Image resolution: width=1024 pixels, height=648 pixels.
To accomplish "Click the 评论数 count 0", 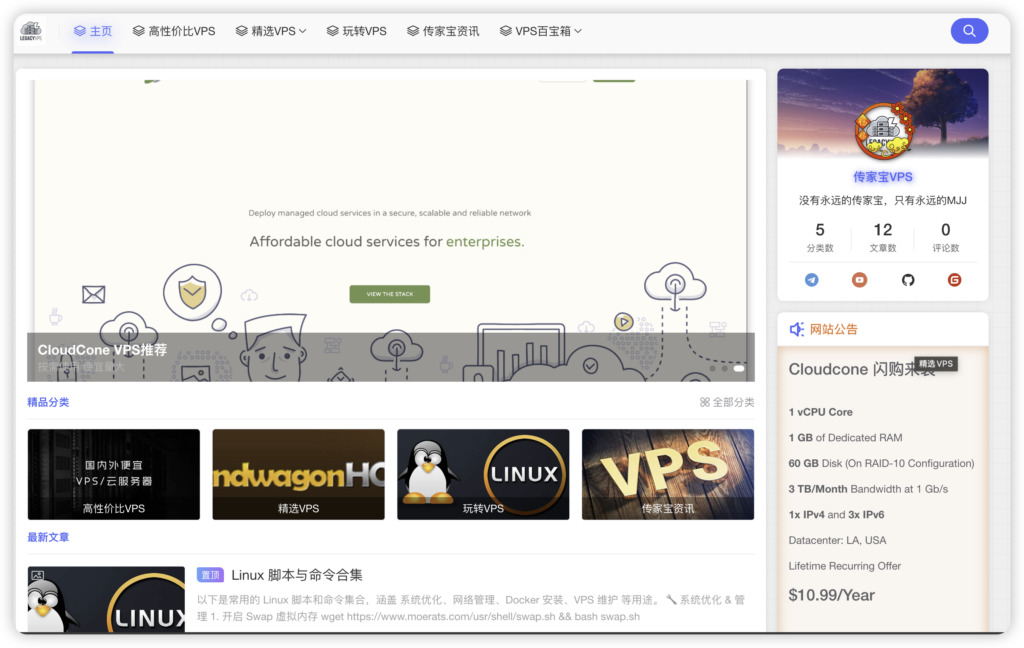I will [946, 230].
